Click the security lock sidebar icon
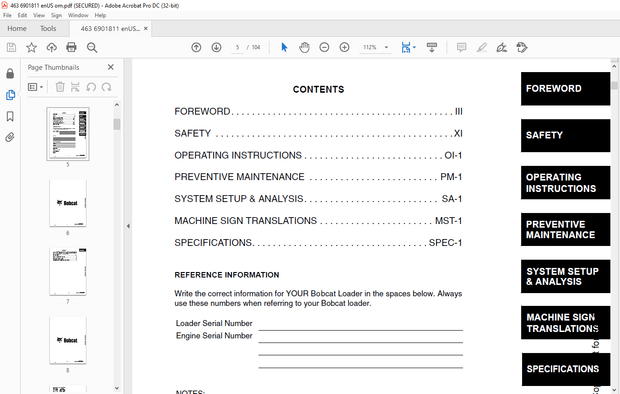This screenshot has width=620, height=394. click(10, 73)
